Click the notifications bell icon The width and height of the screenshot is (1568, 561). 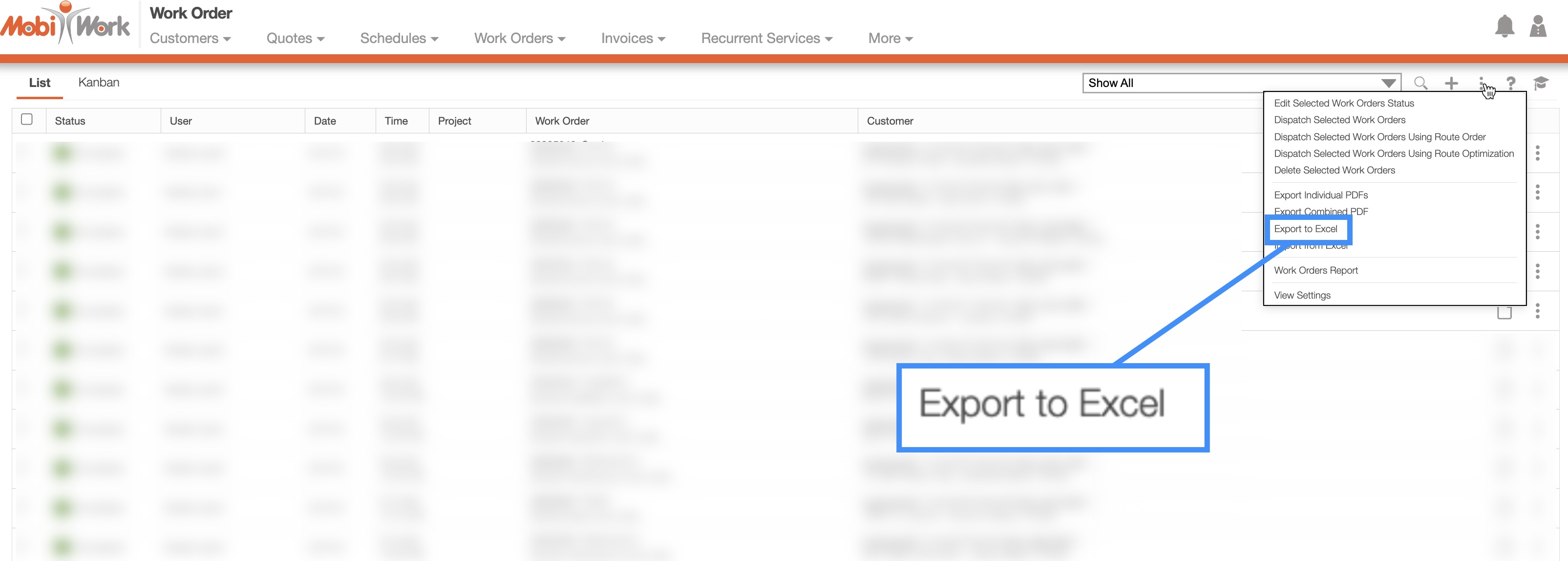point(1504,26)
